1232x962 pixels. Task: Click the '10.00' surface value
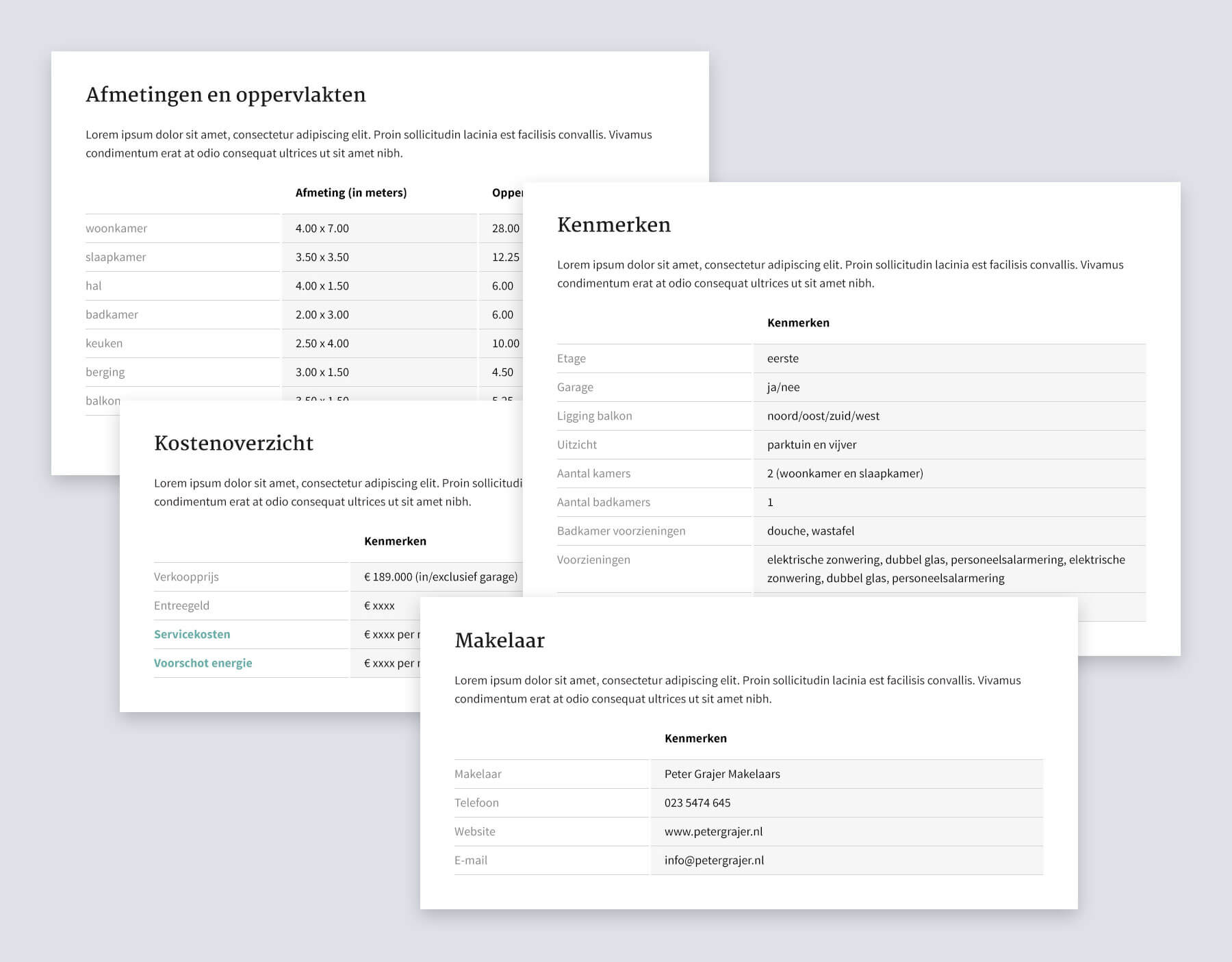pyautogui.click(x=506, y=343)
